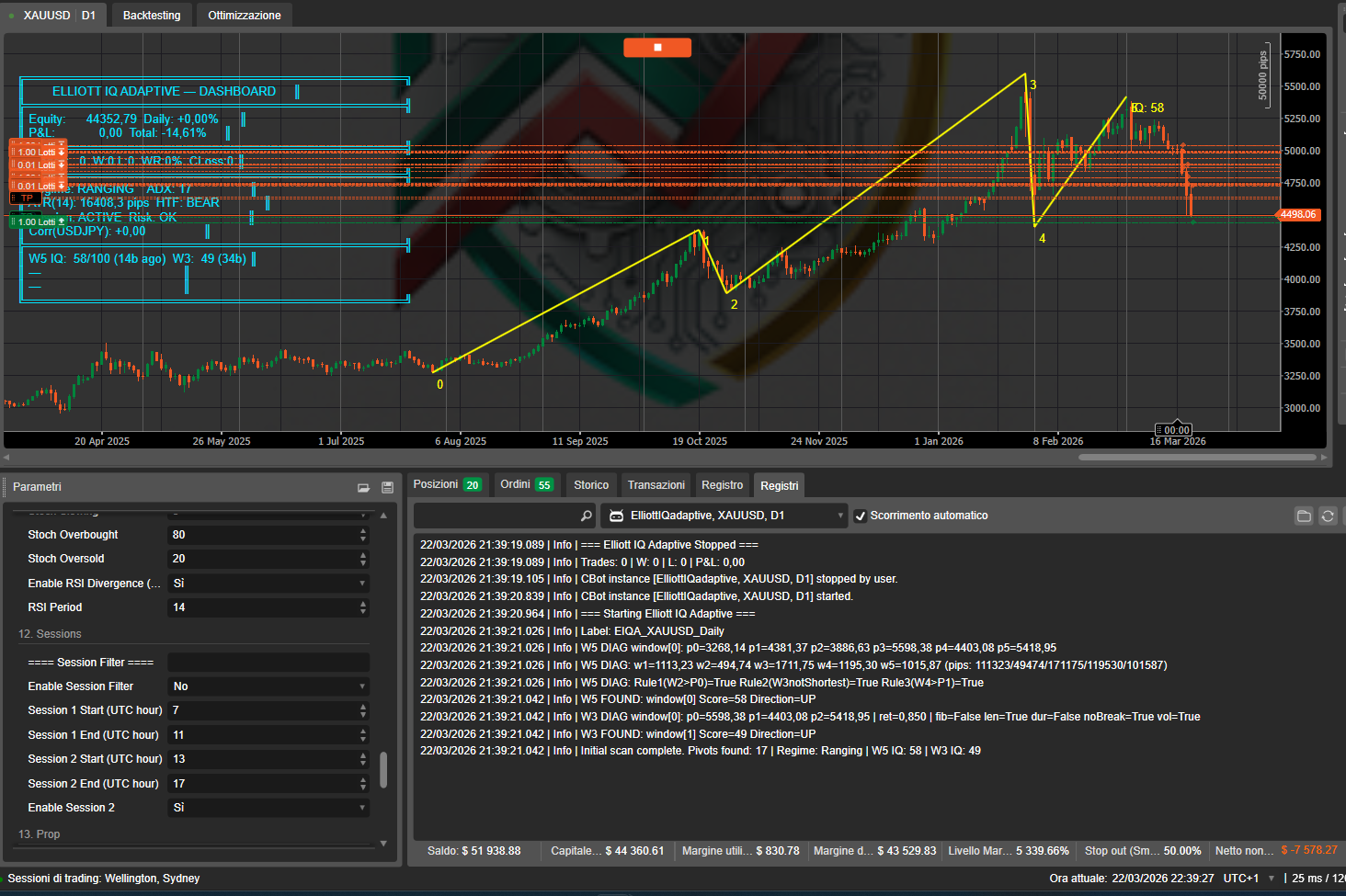This screenshot has height=896, width=1346.
Task: Click the search magnifier in the log panel
Action: pyautogui.click(x=586, y=516)
